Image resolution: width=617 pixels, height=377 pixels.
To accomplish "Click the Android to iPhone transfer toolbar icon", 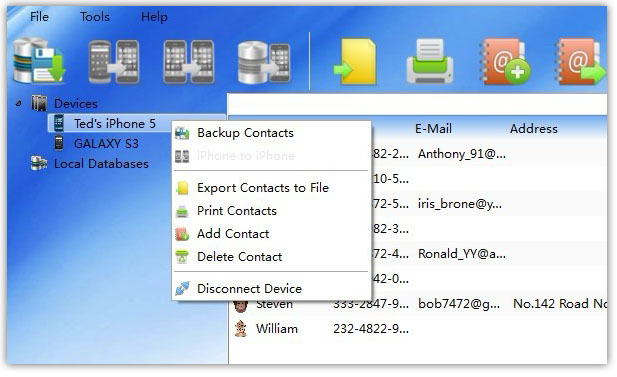I will [114, 62].
